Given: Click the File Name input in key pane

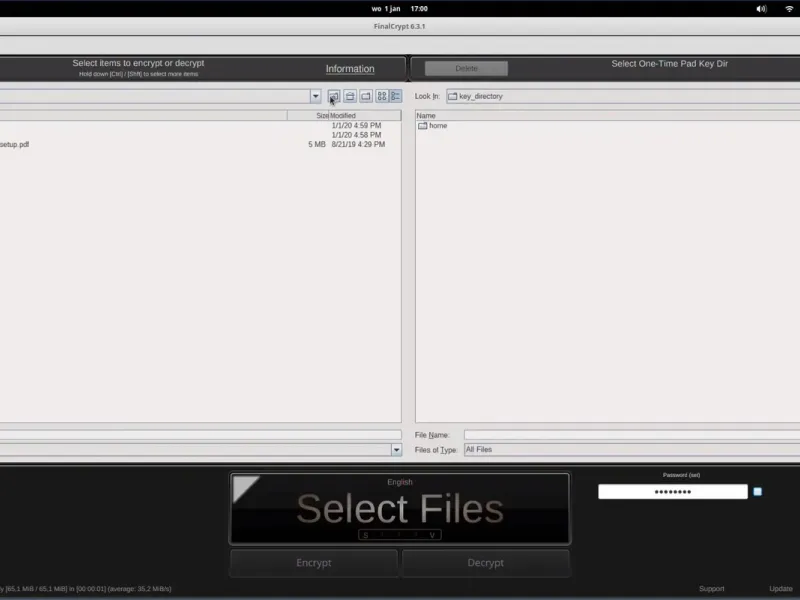Looking at the screenshot, I should [632, 435].
